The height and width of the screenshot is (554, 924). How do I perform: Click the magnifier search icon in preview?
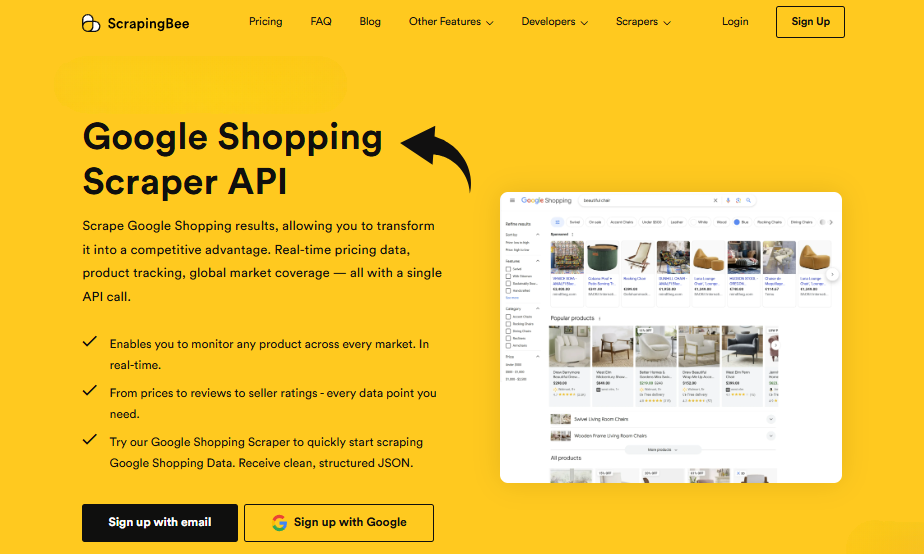750,201
